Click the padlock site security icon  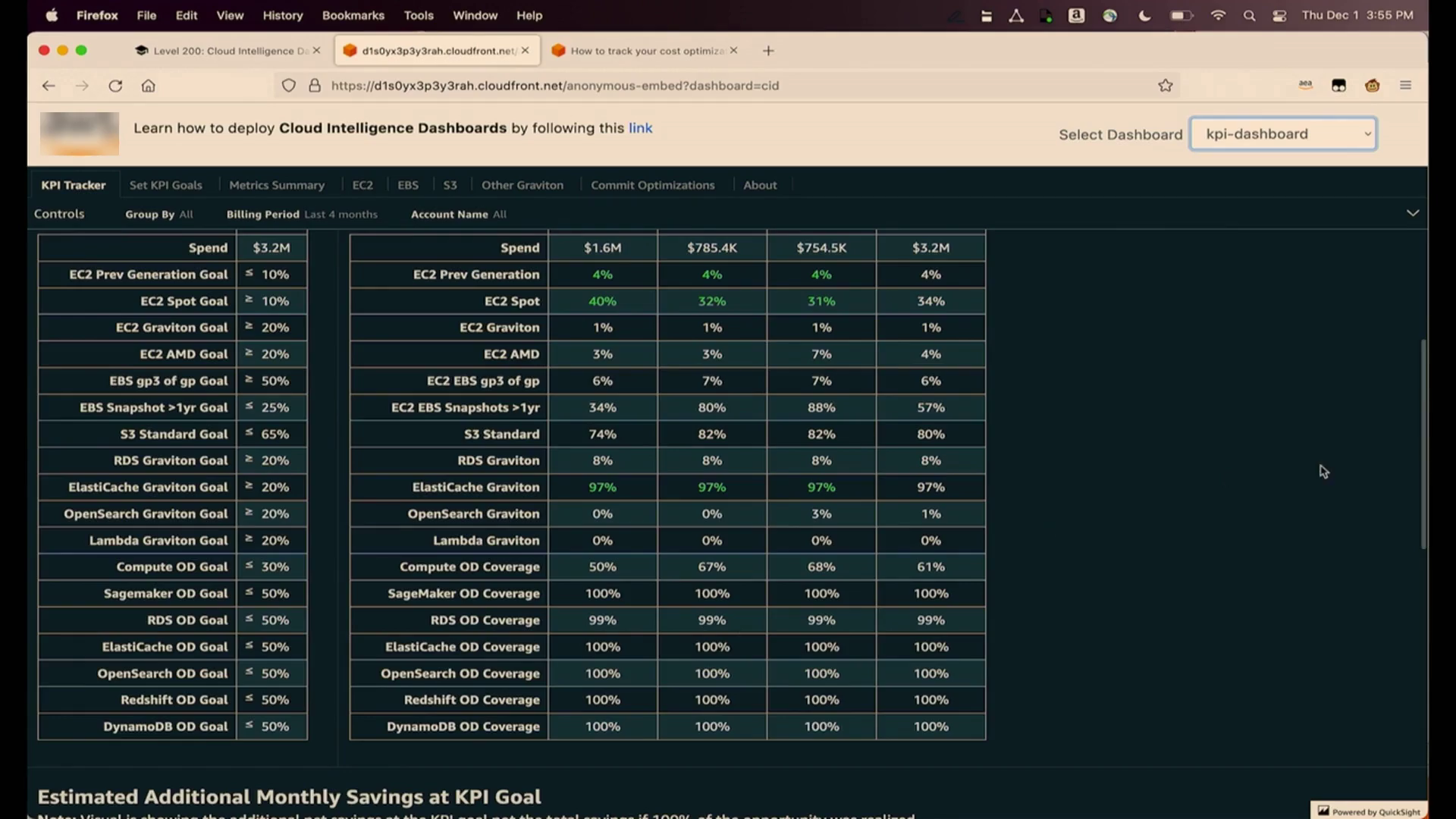pyautogui.click(x=314, y=86)
